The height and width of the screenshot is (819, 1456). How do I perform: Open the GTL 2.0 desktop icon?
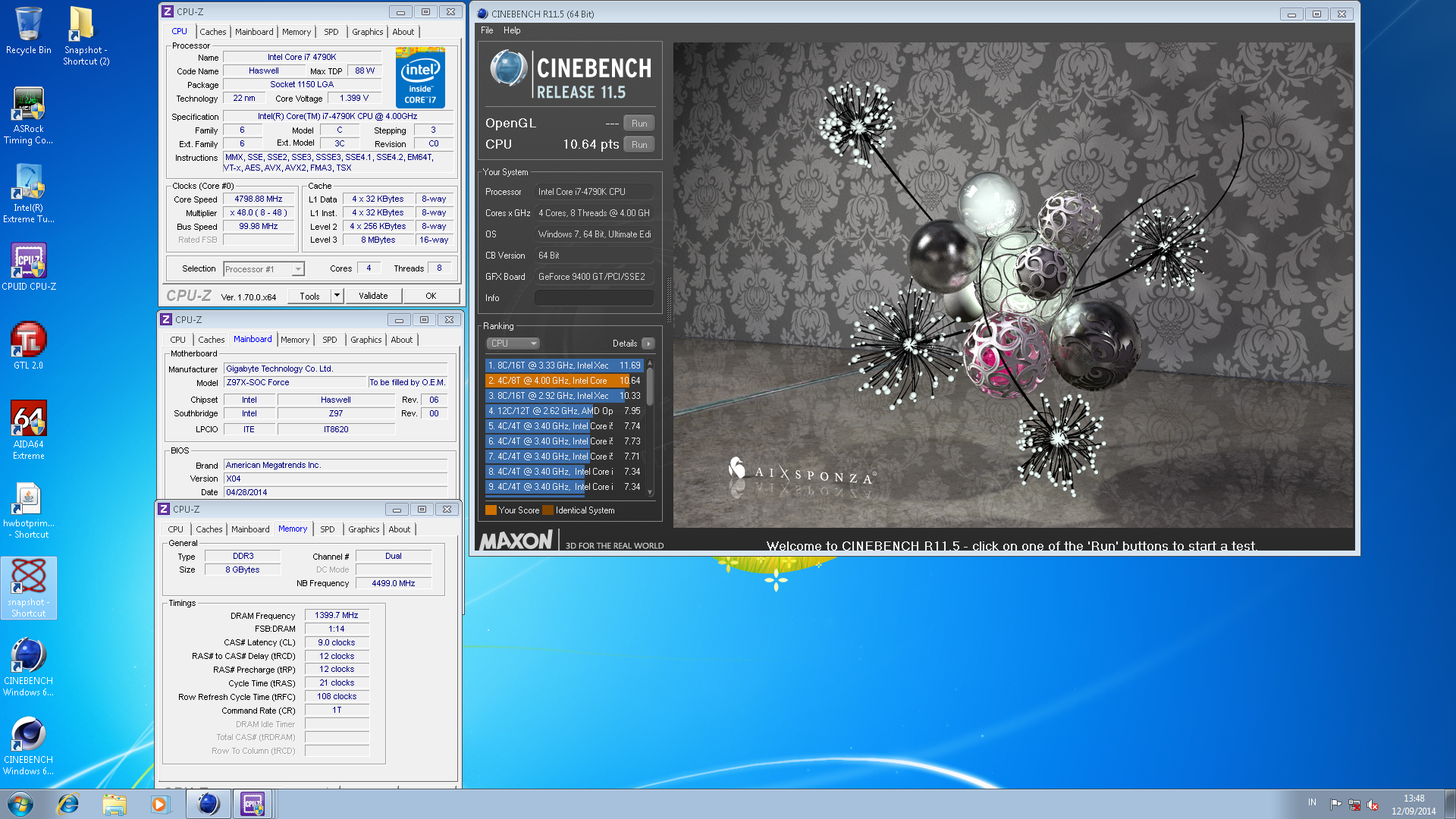[x=28, y=346]
